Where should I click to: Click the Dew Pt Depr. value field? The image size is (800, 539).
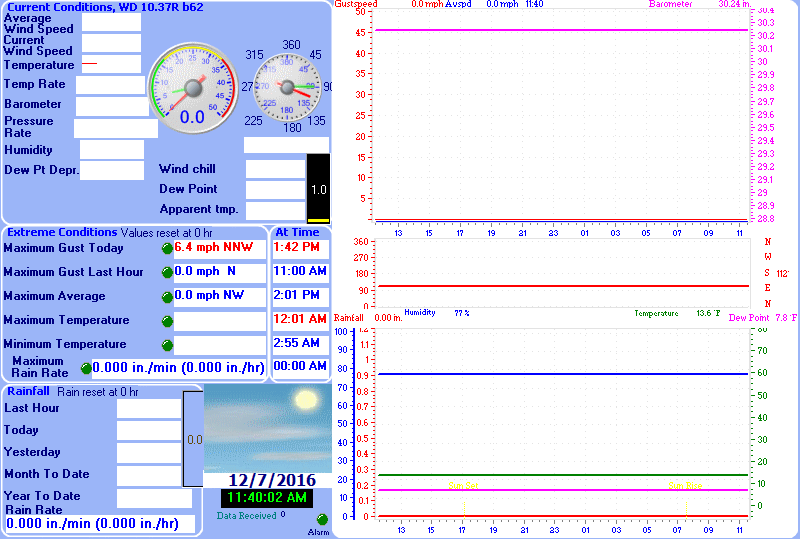point(112,170)
